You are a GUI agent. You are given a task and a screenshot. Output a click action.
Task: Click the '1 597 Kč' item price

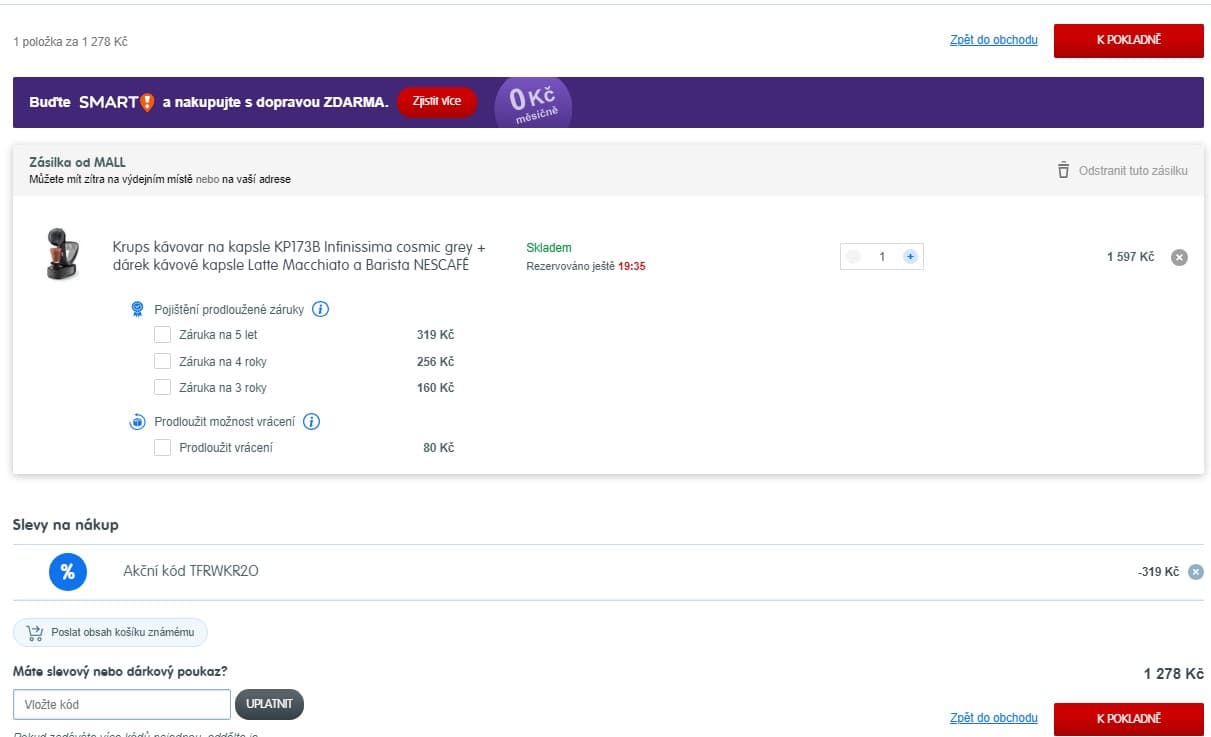[x=1130, y=257]
